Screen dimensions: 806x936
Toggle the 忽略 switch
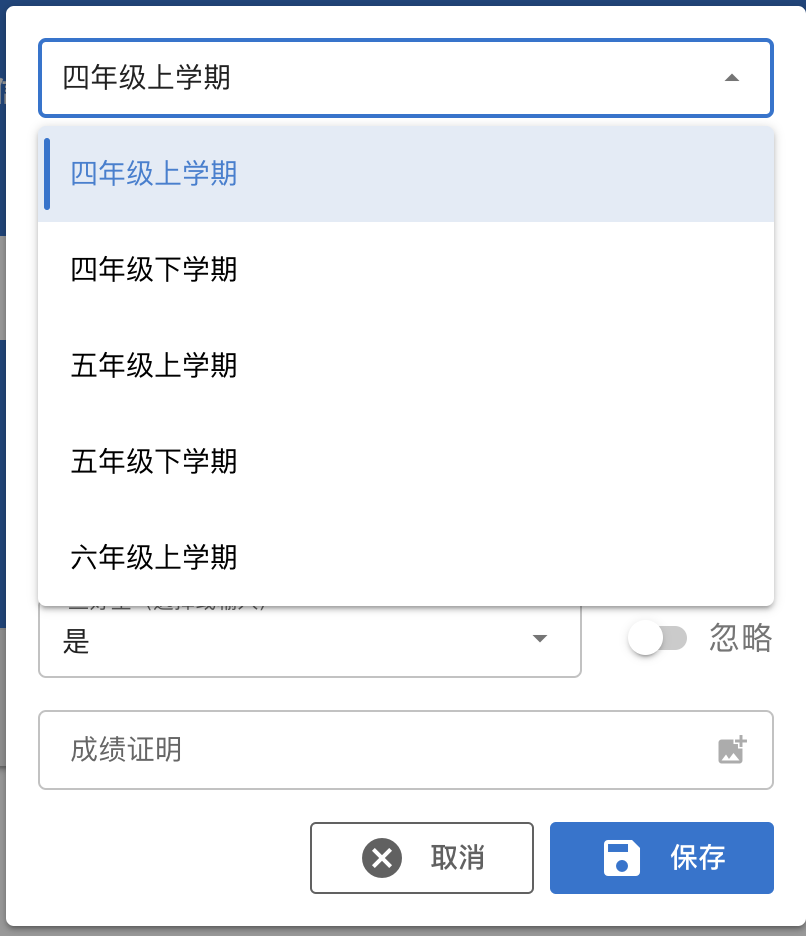pyautogui.click(x=657, y=638)
